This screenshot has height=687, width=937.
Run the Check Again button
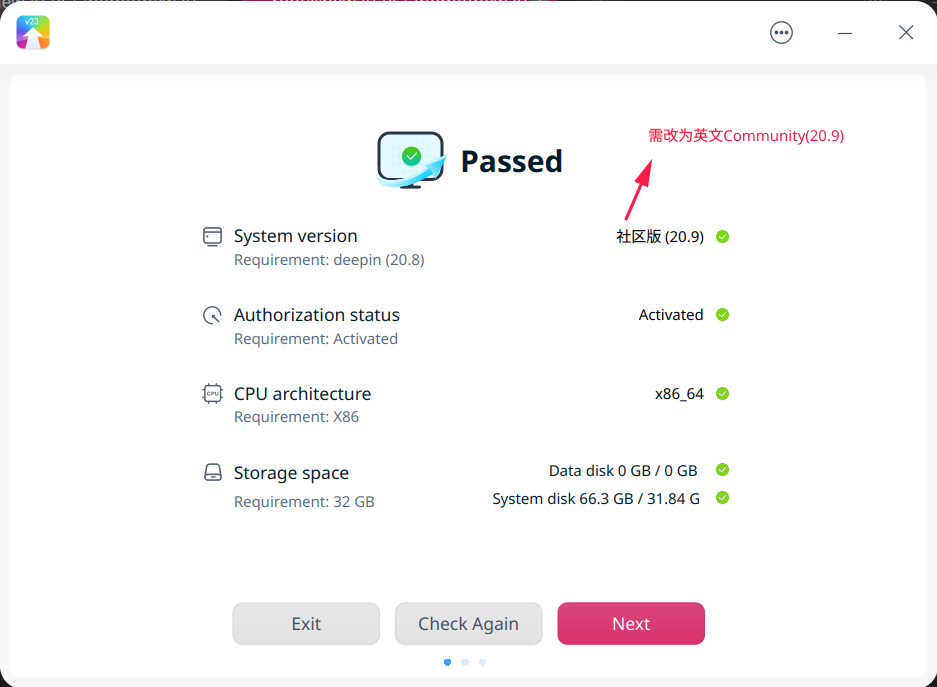pos(468,623)
